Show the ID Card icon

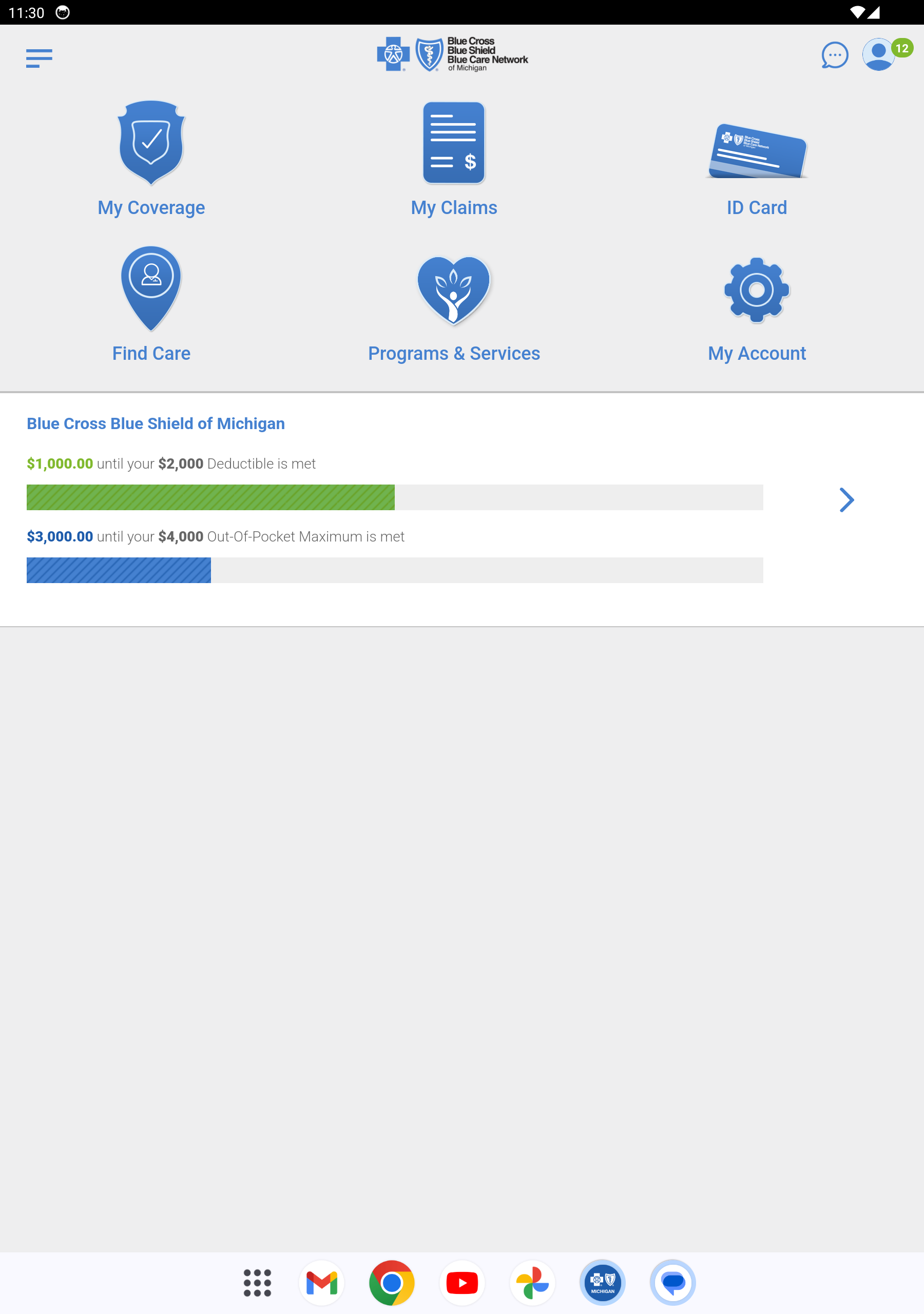pyautogui.click(x=756, y=151)
